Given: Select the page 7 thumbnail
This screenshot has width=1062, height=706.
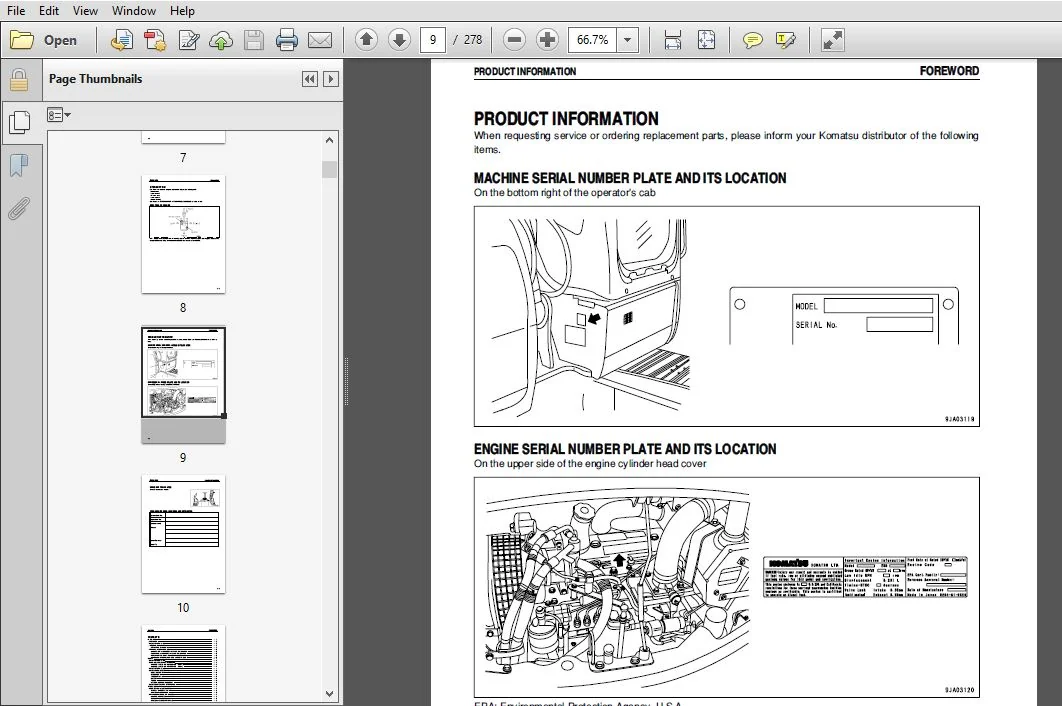Looking at the screenshot, I should coord(183,138).
